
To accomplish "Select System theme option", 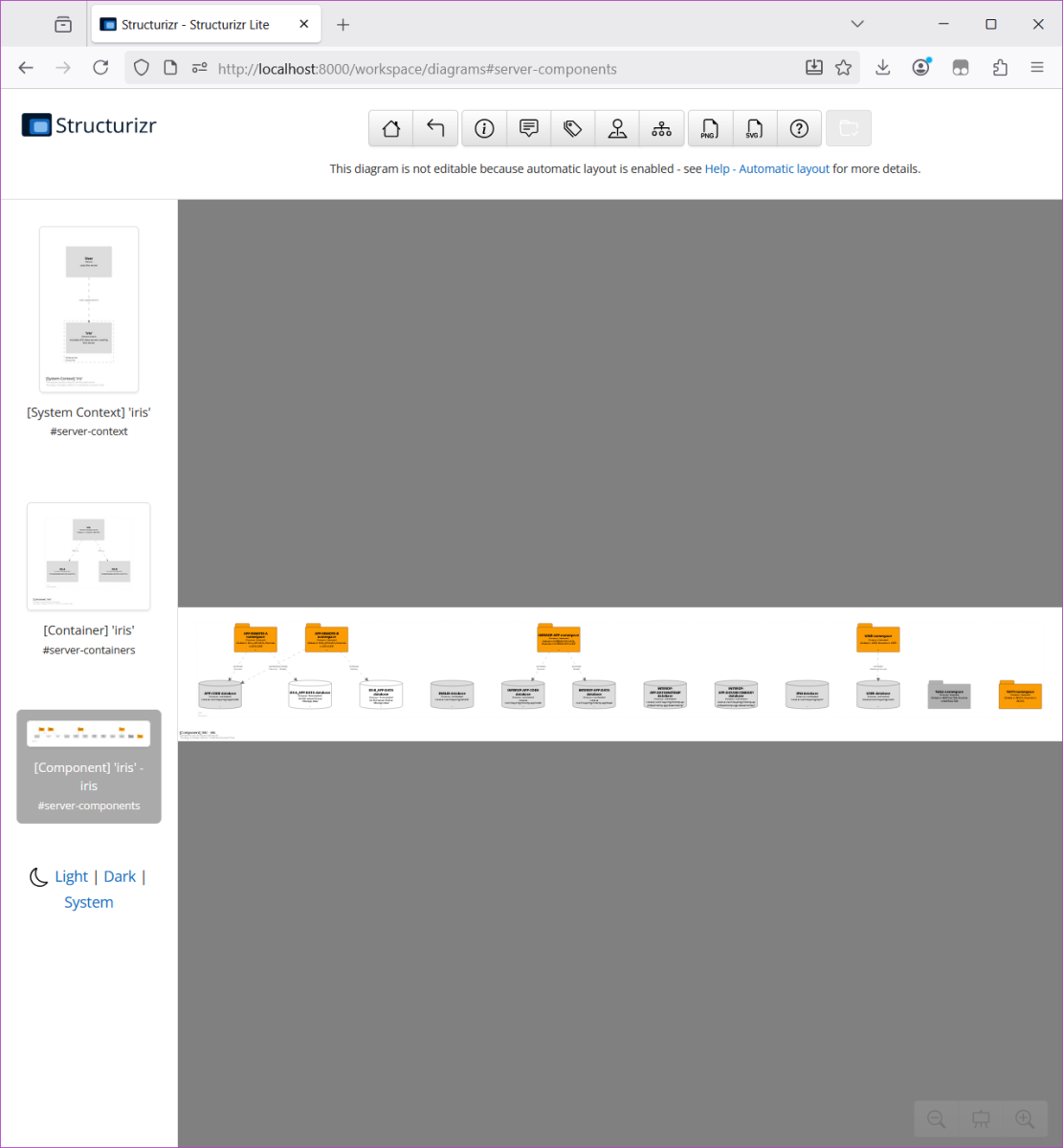I will 88,902.
